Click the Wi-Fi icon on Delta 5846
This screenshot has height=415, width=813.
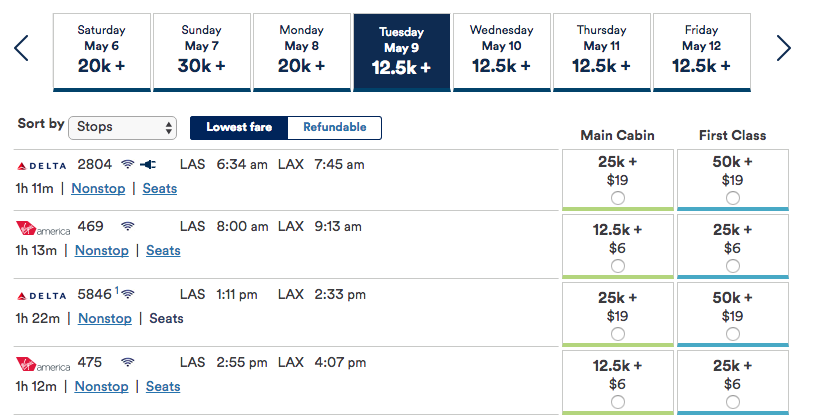click(128, 294)
